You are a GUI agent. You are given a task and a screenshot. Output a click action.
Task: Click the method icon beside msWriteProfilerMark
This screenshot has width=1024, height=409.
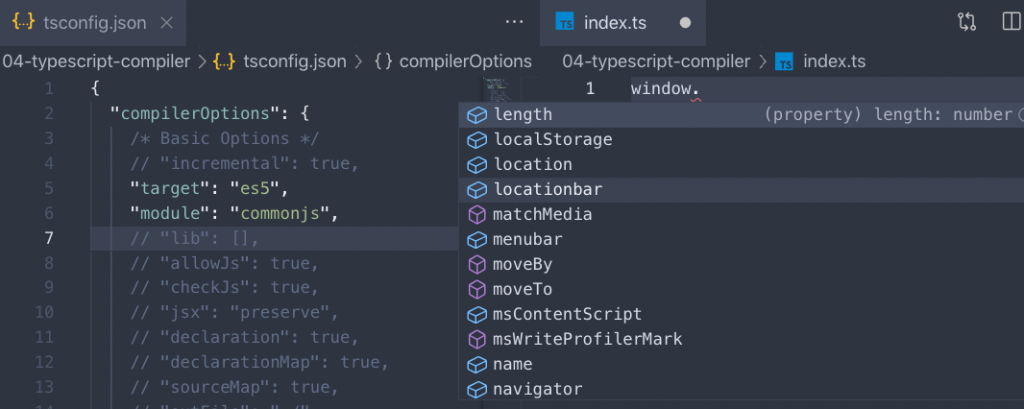point(477,340)
